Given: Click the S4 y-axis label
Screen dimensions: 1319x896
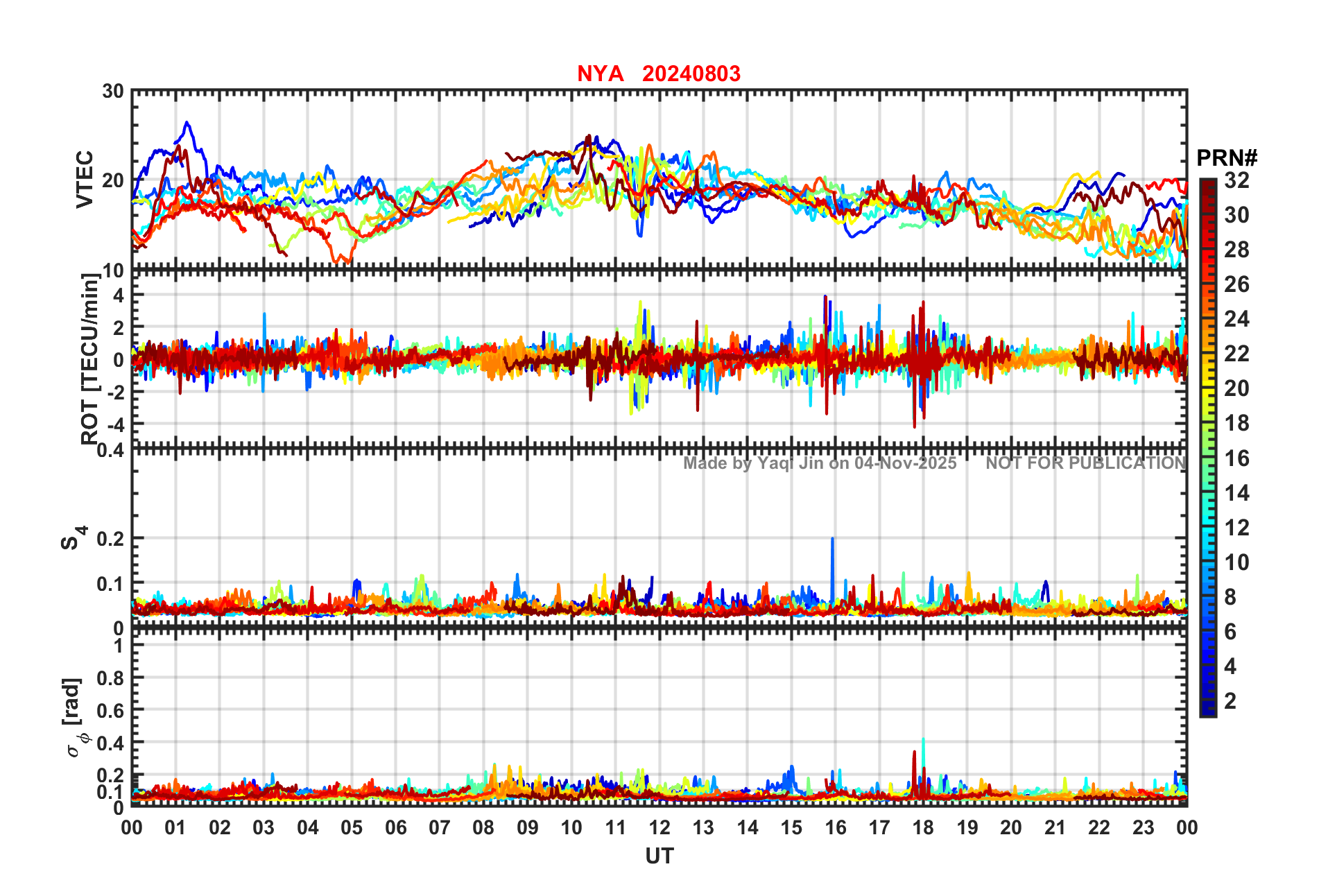Looking at the screenshot, I should [x=73, y=537].
